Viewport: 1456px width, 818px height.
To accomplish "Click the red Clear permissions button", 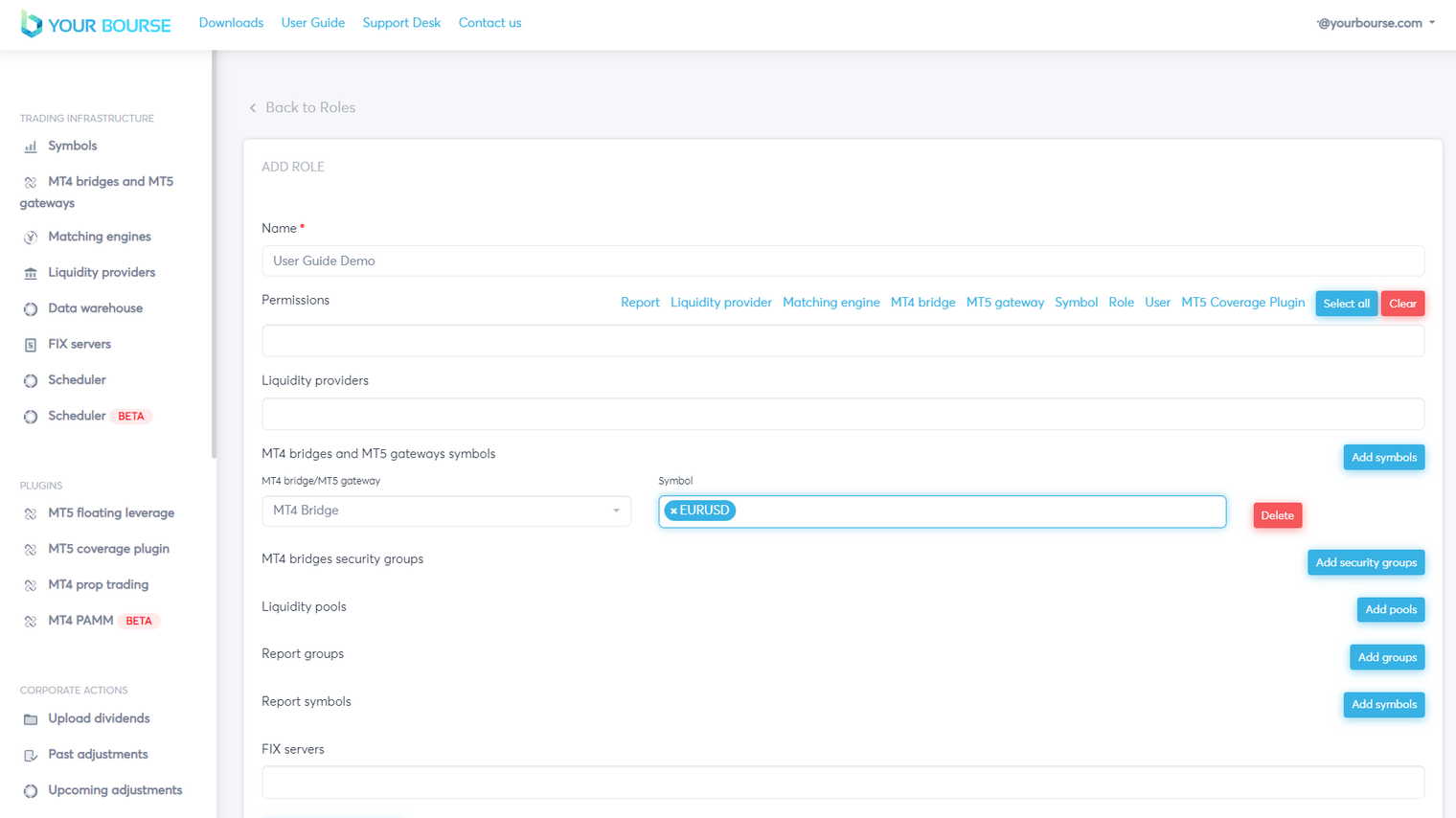I will tap(1402, 304).
